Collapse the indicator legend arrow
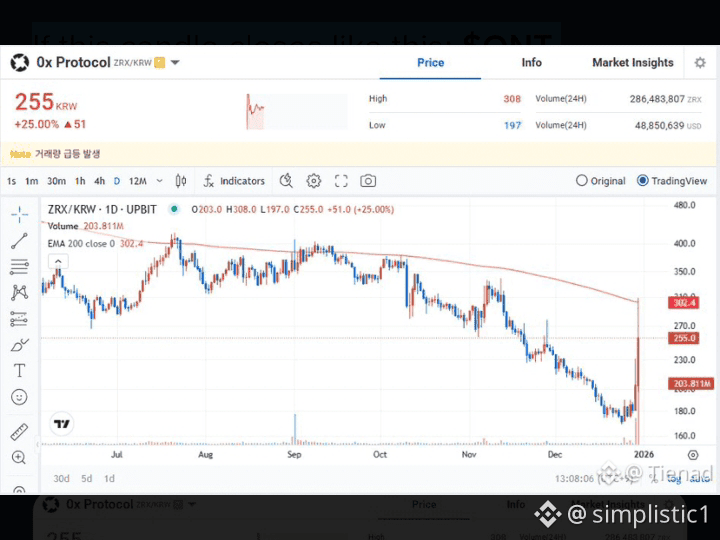The width and height of the screenshot is (720, 540). coord(58,261)
